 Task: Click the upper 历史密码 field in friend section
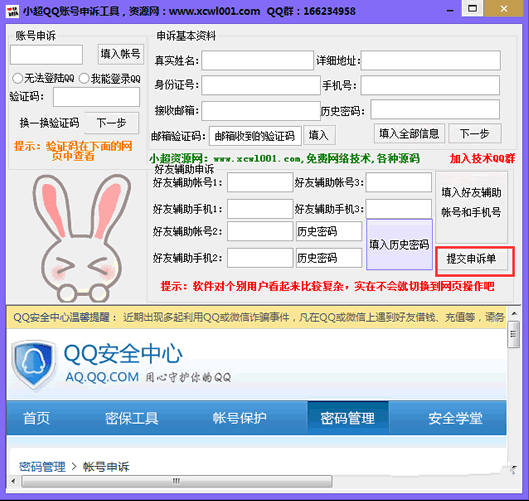329,231
